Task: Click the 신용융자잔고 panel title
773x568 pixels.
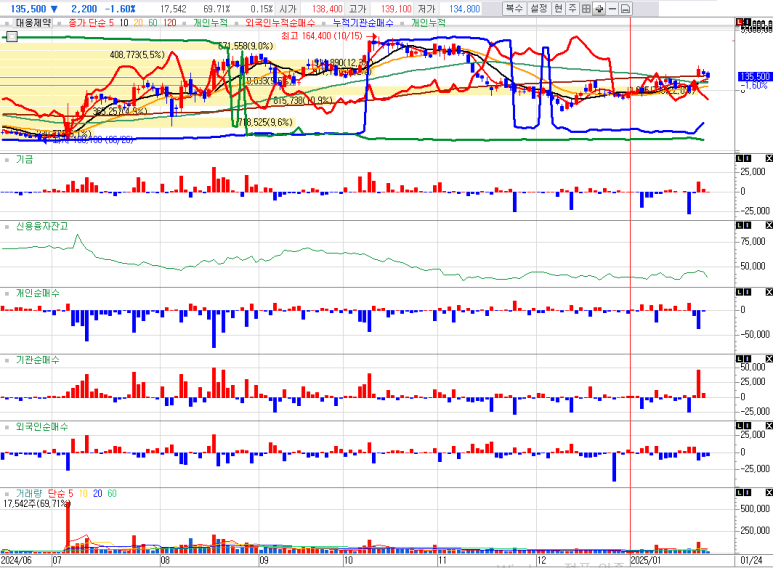Action: point(42,226)
